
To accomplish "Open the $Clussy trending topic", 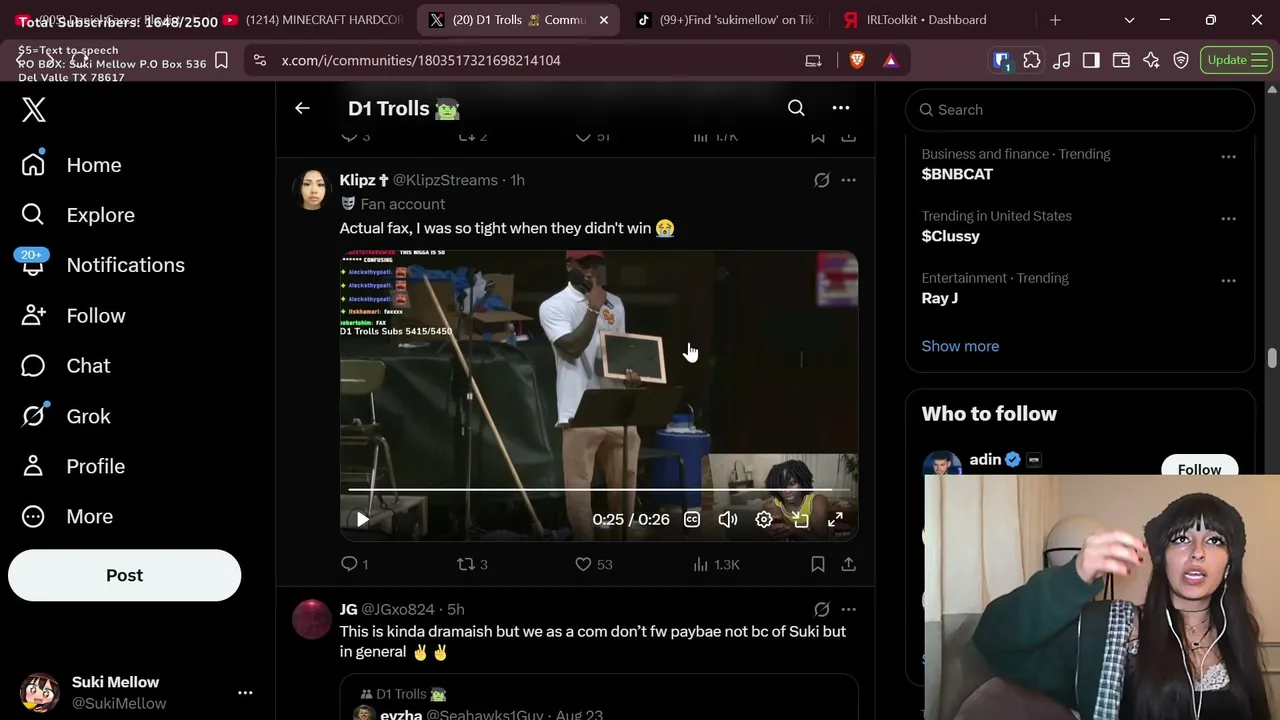I will [x=950, y=236].
